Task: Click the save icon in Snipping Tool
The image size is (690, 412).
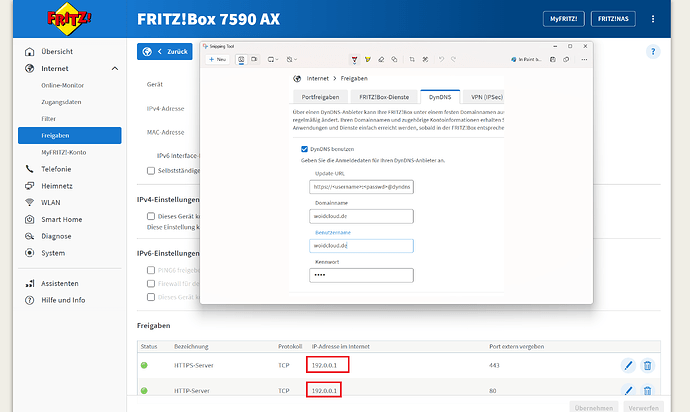Action: click(x=553, y=59)
